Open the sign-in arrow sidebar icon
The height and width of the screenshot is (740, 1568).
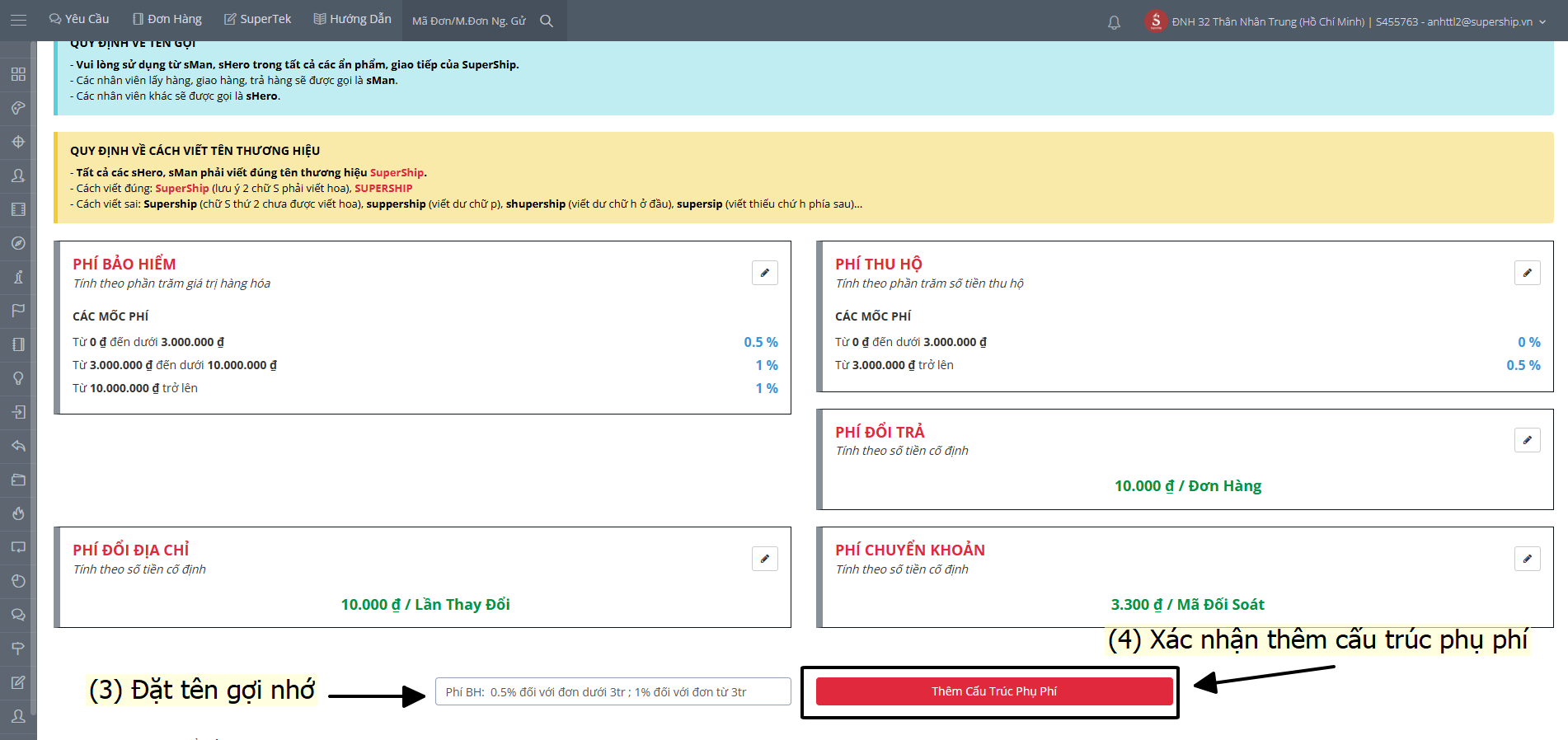pyautogui.click(x=18, y=412)
